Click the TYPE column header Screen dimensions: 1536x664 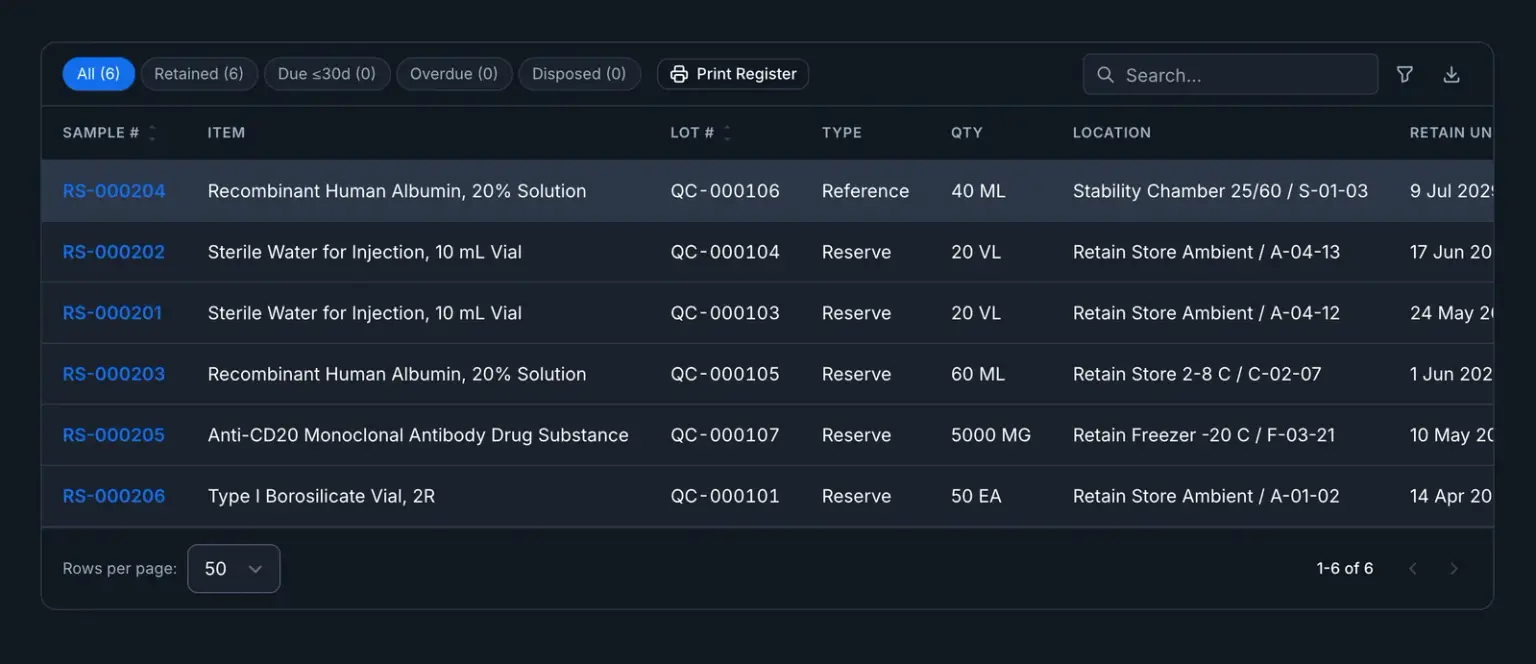(x=842, y=133)
